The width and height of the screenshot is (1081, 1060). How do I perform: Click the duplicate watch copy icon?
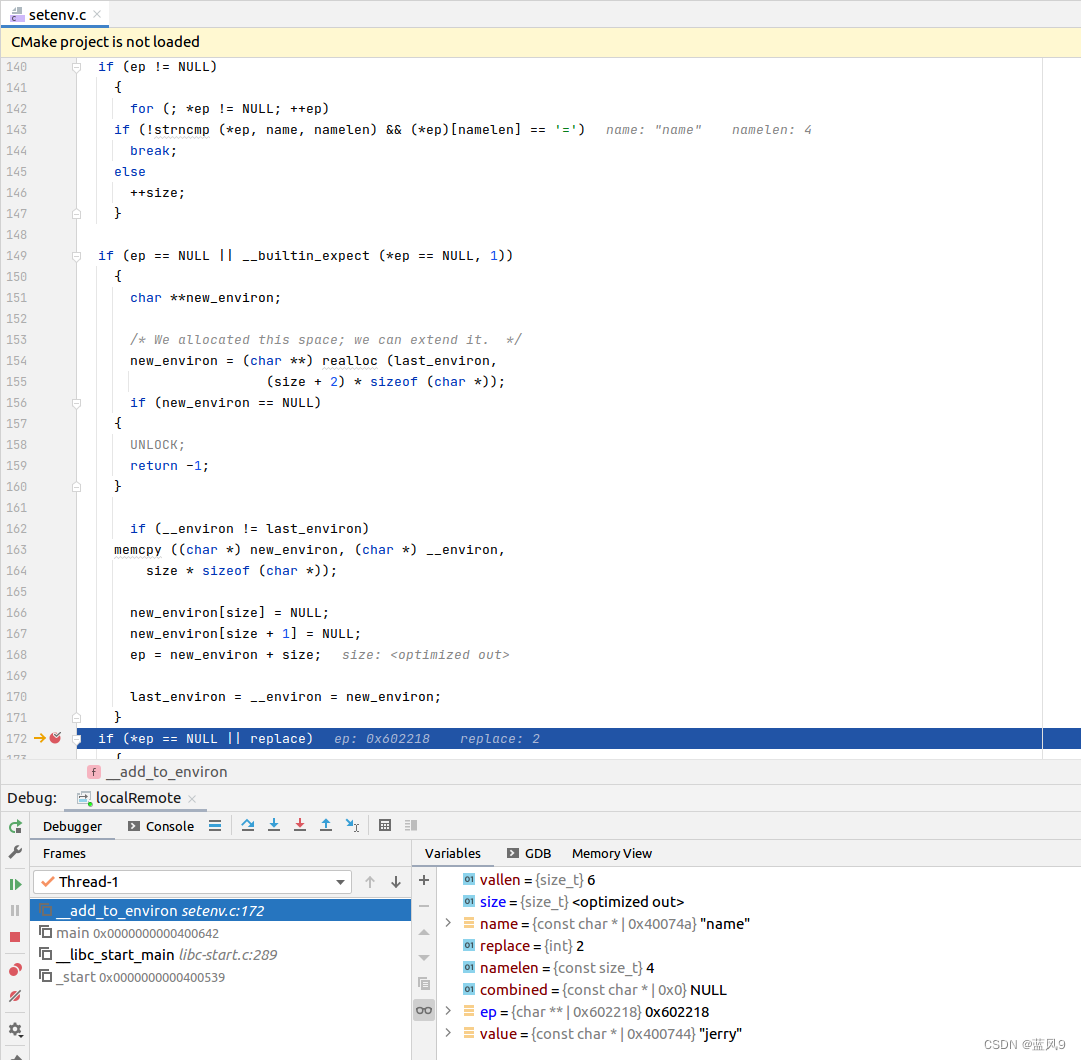coord(424,984)
